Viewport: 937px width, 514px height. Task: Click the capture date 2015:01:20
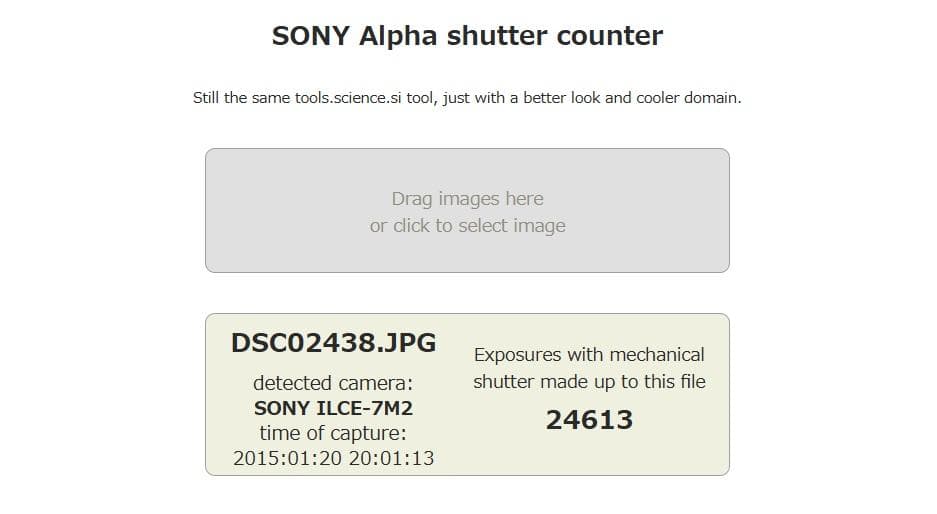(x=288, y=458)
